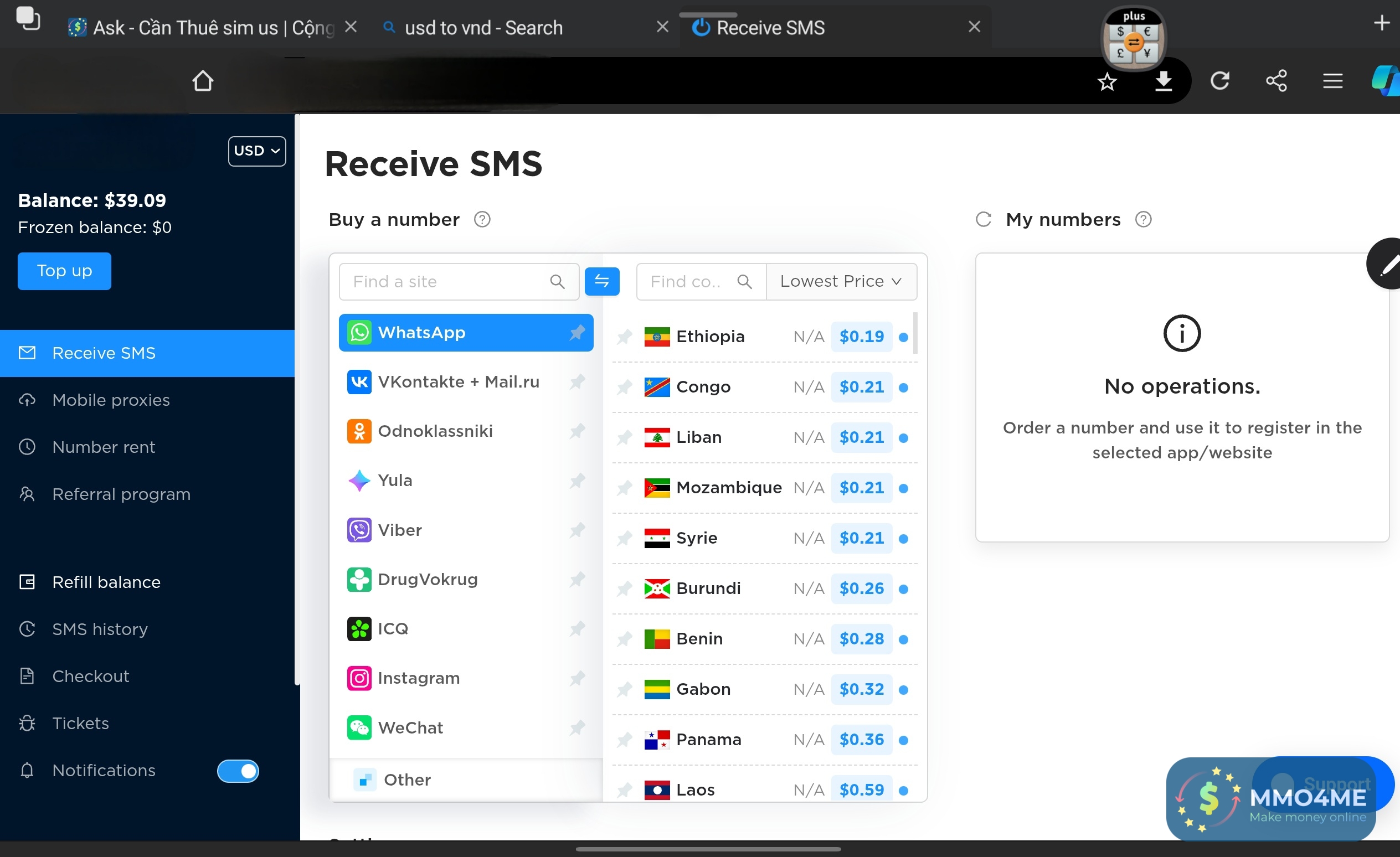Open Mobile proxies in sidebar

pos(111,400)
